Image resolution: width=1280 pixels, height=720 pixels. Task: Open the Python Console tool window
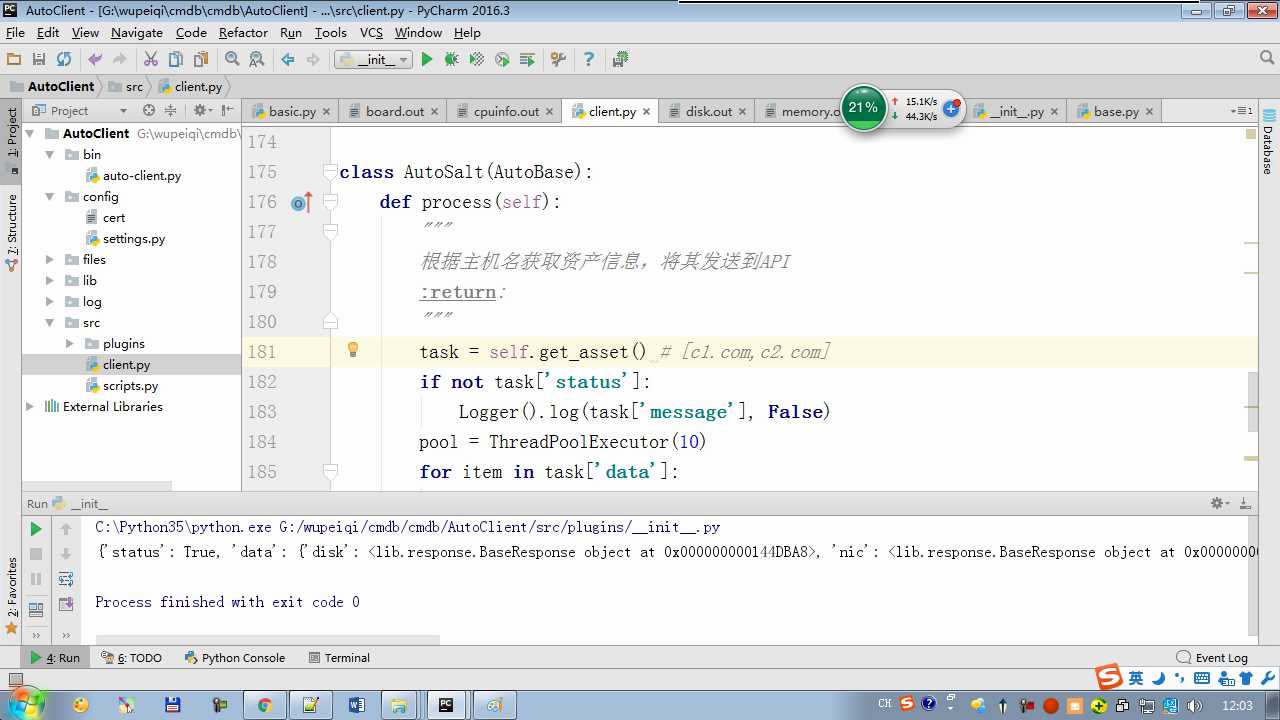tap(235, 658)
